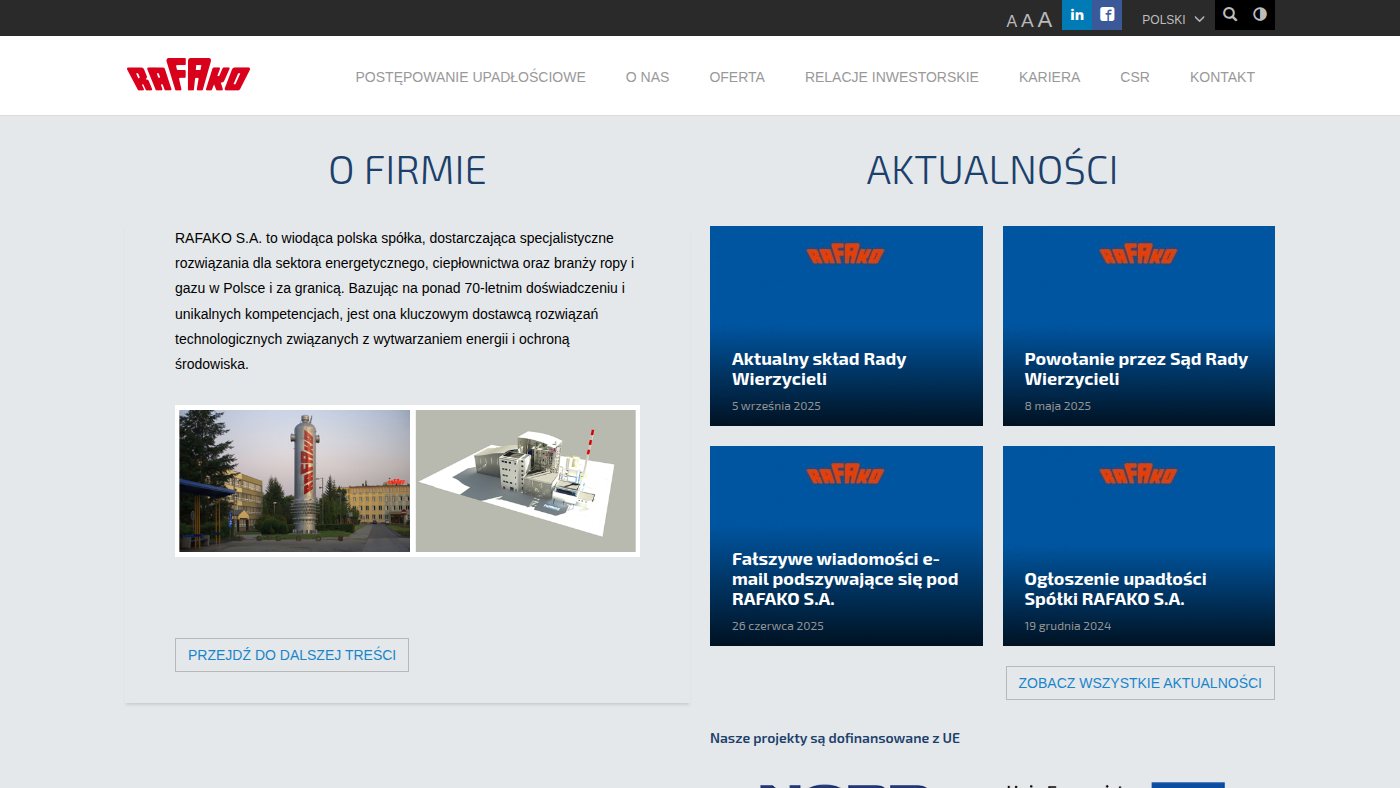
Task: Toggle high contrast mode
Action: (x=1260, y=15)
